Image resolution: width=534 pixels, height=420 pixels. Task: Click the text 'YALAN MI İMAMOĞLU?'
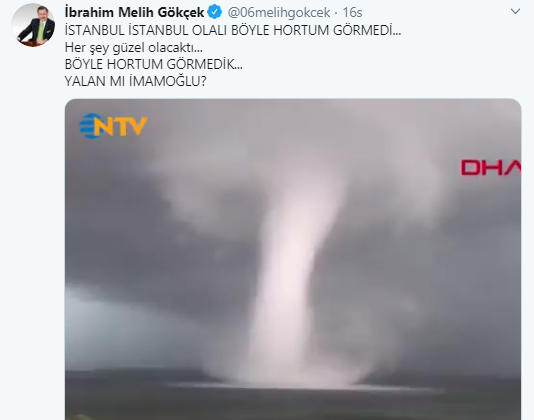point(136,81)
